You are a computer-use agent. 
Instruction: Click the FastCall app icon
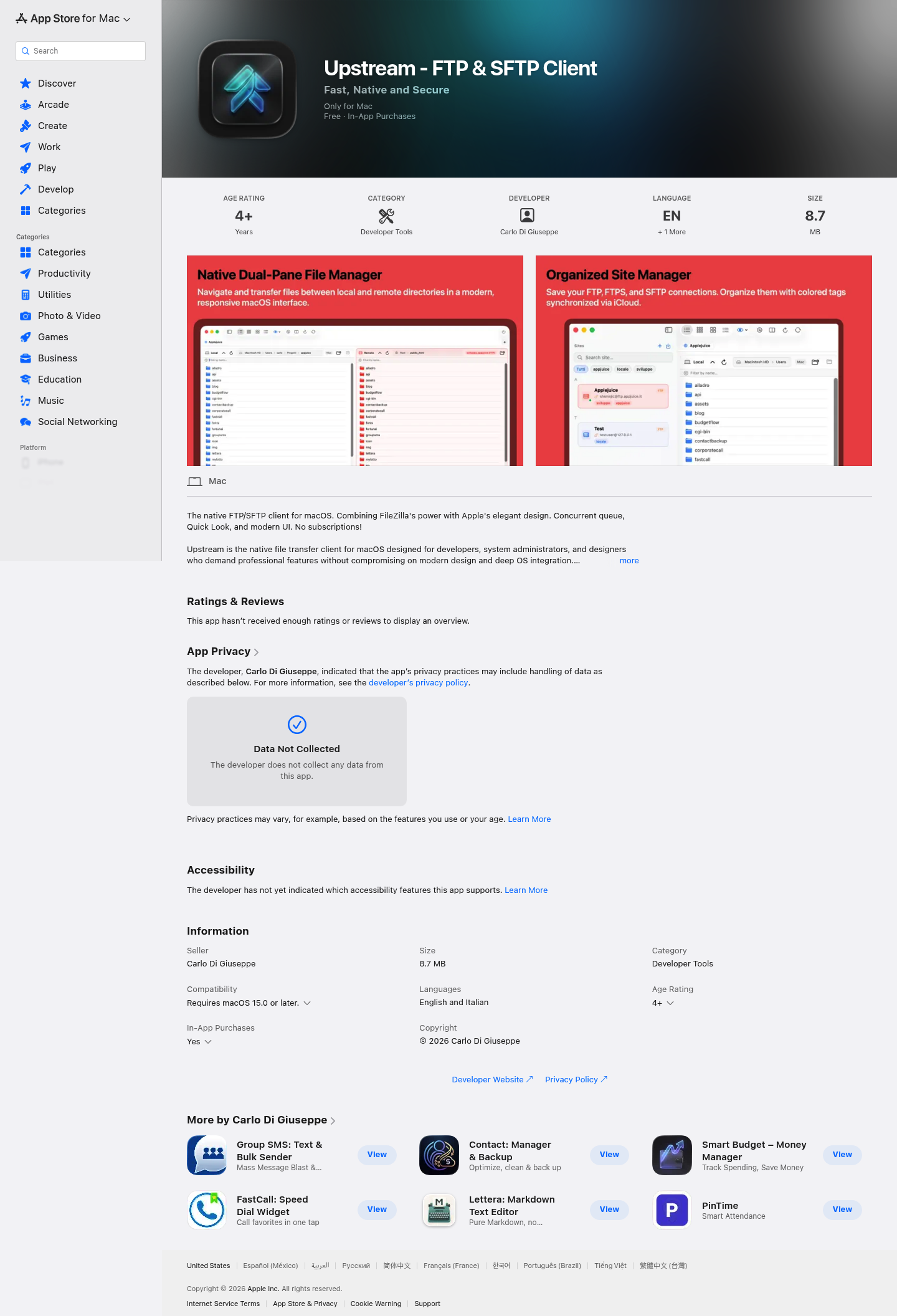[x=207, y=1210]
